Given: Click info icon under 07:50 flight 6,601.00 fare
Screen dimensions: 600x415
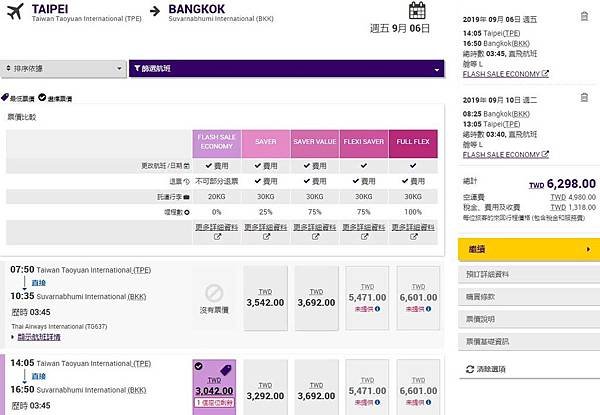Looking at the screenshot, I should [429, 309].
